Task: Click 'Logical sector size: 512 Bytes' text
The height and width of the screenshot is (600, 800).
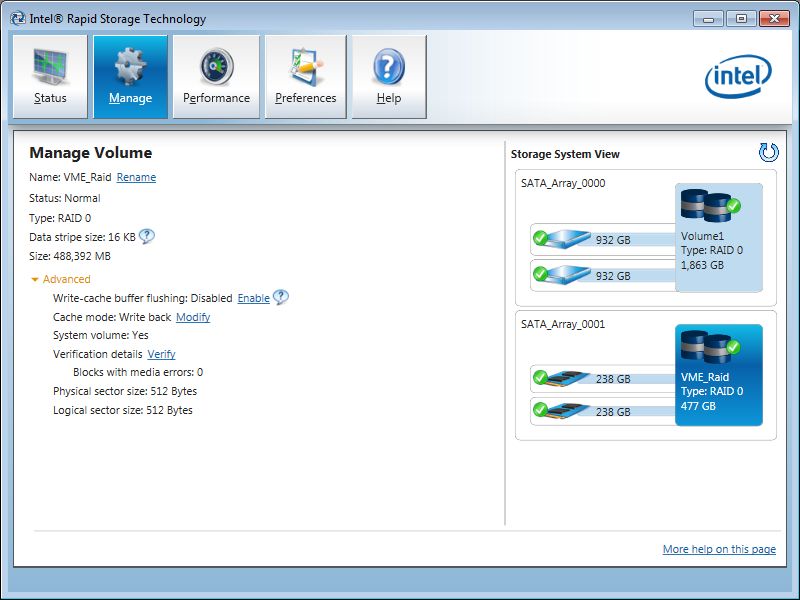Action: [122, 410]
